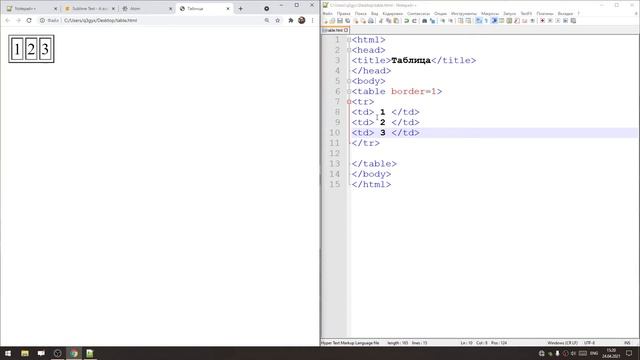The width and height of the screenshot is (640, 360).
Task: Click the Undo arrow in Notepad++ toolbar
Action: tap(407, 21)
